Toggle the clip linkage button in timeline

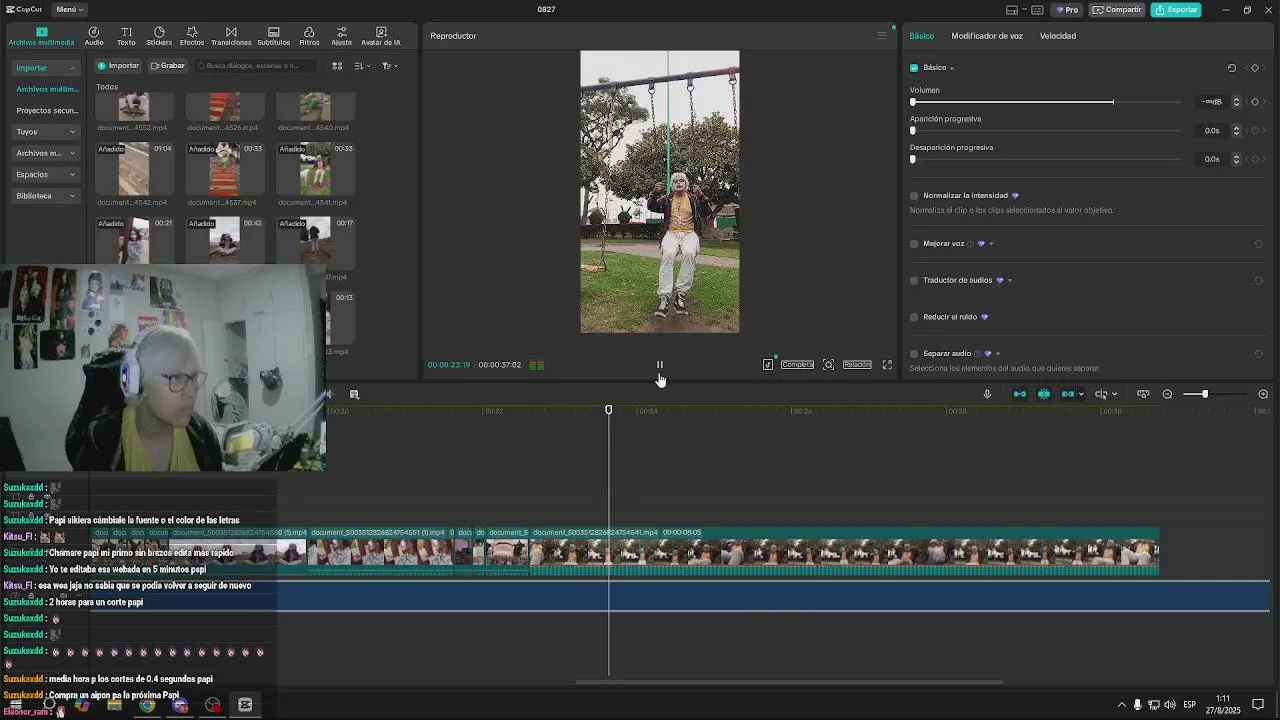(1068, 394)
